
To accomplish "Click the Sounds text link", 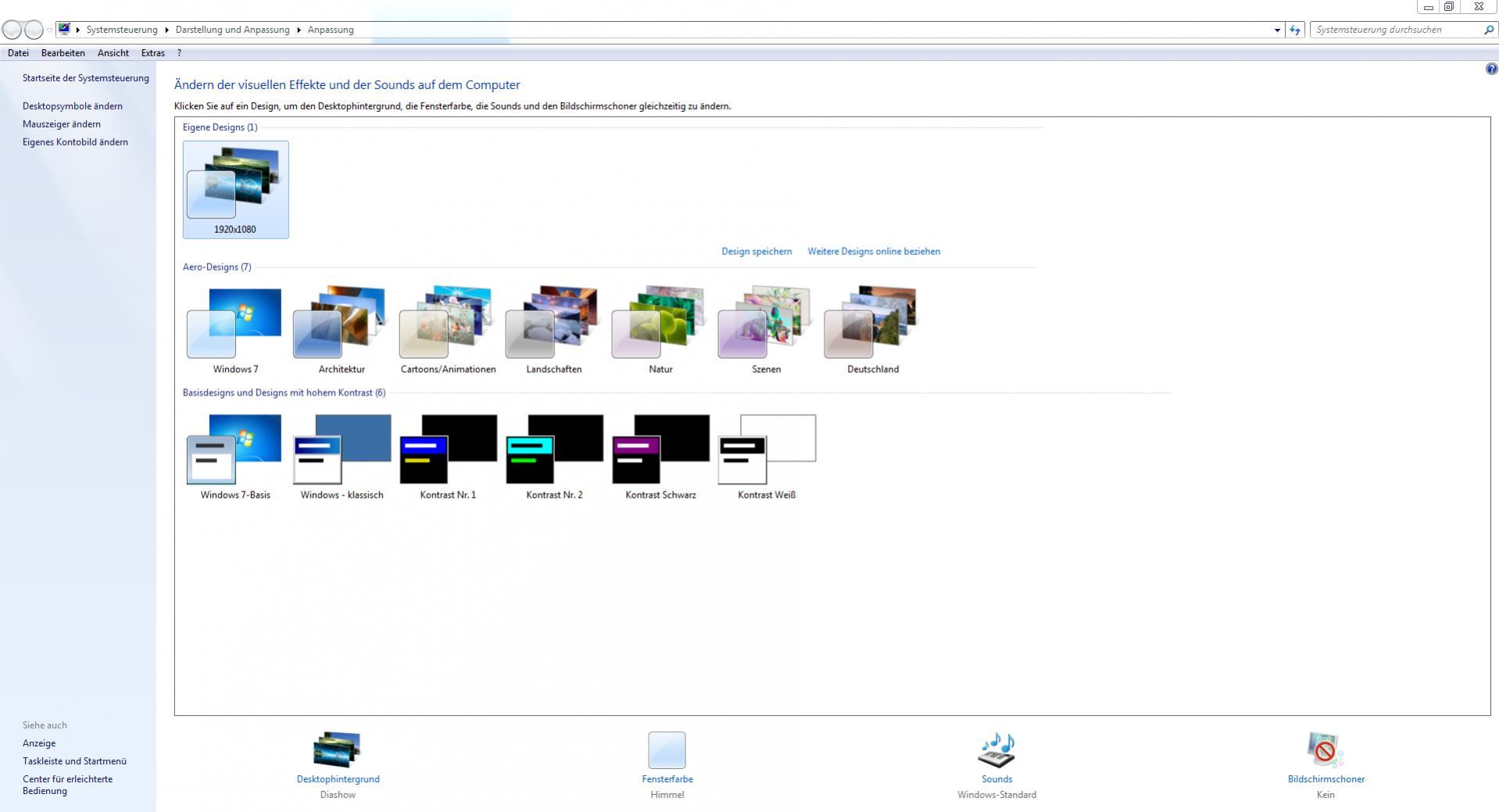I will [x=996, y=779].
